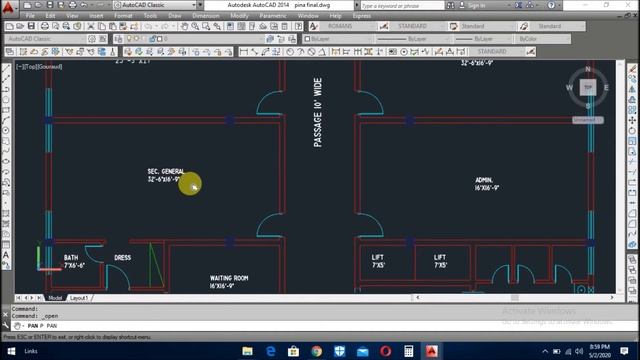This screenshot has width=640, height=360.
Task: Select the Linear Dimension tool
Action: [x=244, y=52]
